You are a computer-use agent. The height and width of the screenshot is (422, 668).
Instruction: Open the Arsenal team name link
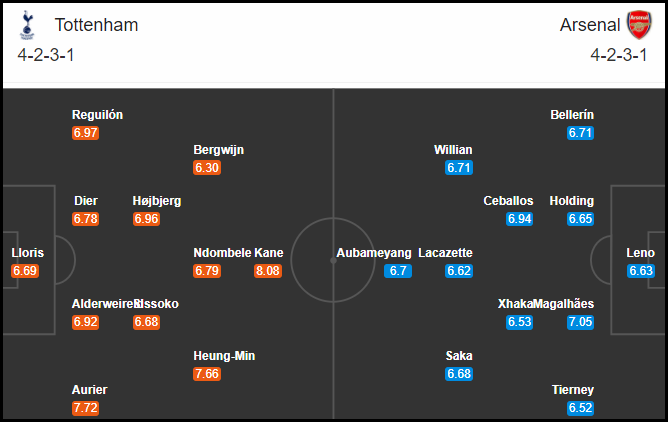(x=590, y=25)
